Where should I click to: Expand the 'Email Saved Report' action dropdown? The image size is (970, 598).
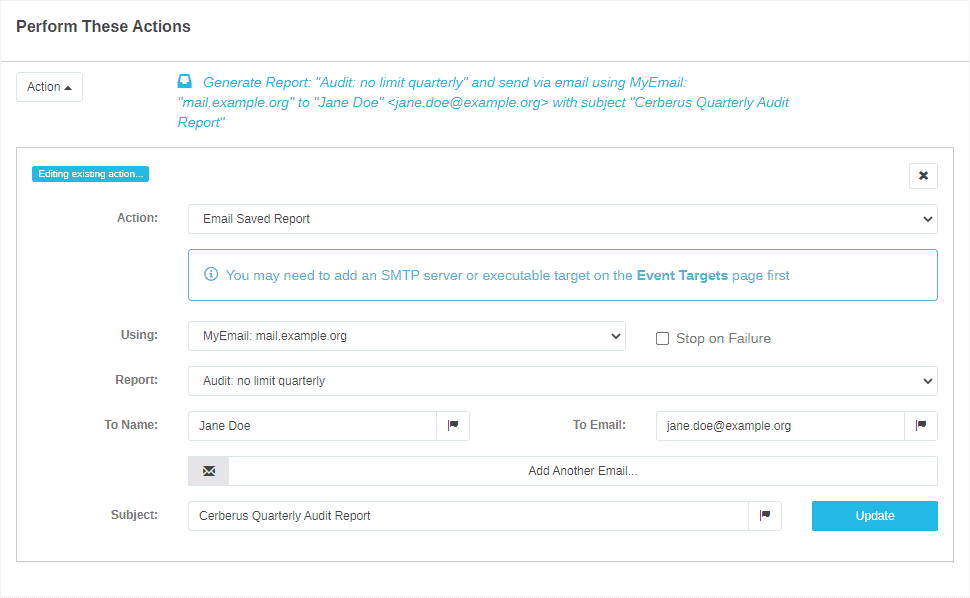click(x=562, y=219)
